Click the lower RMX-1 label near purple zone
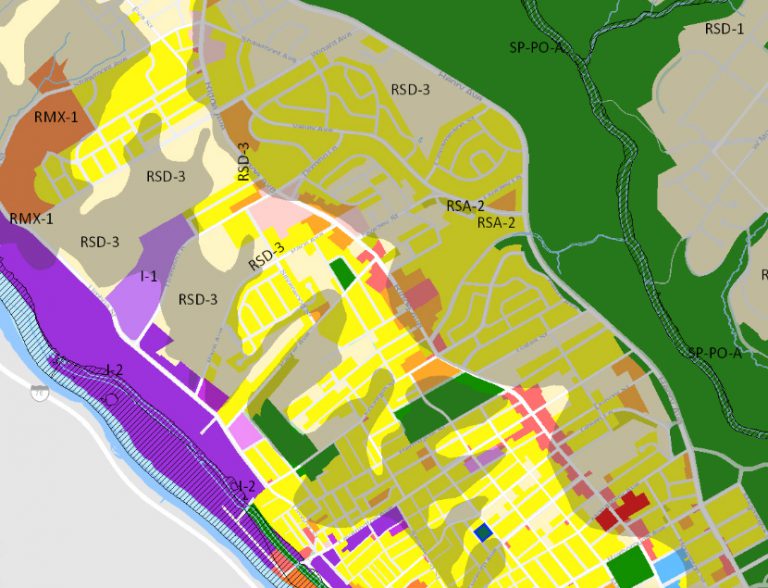 [x=32, y=218]
